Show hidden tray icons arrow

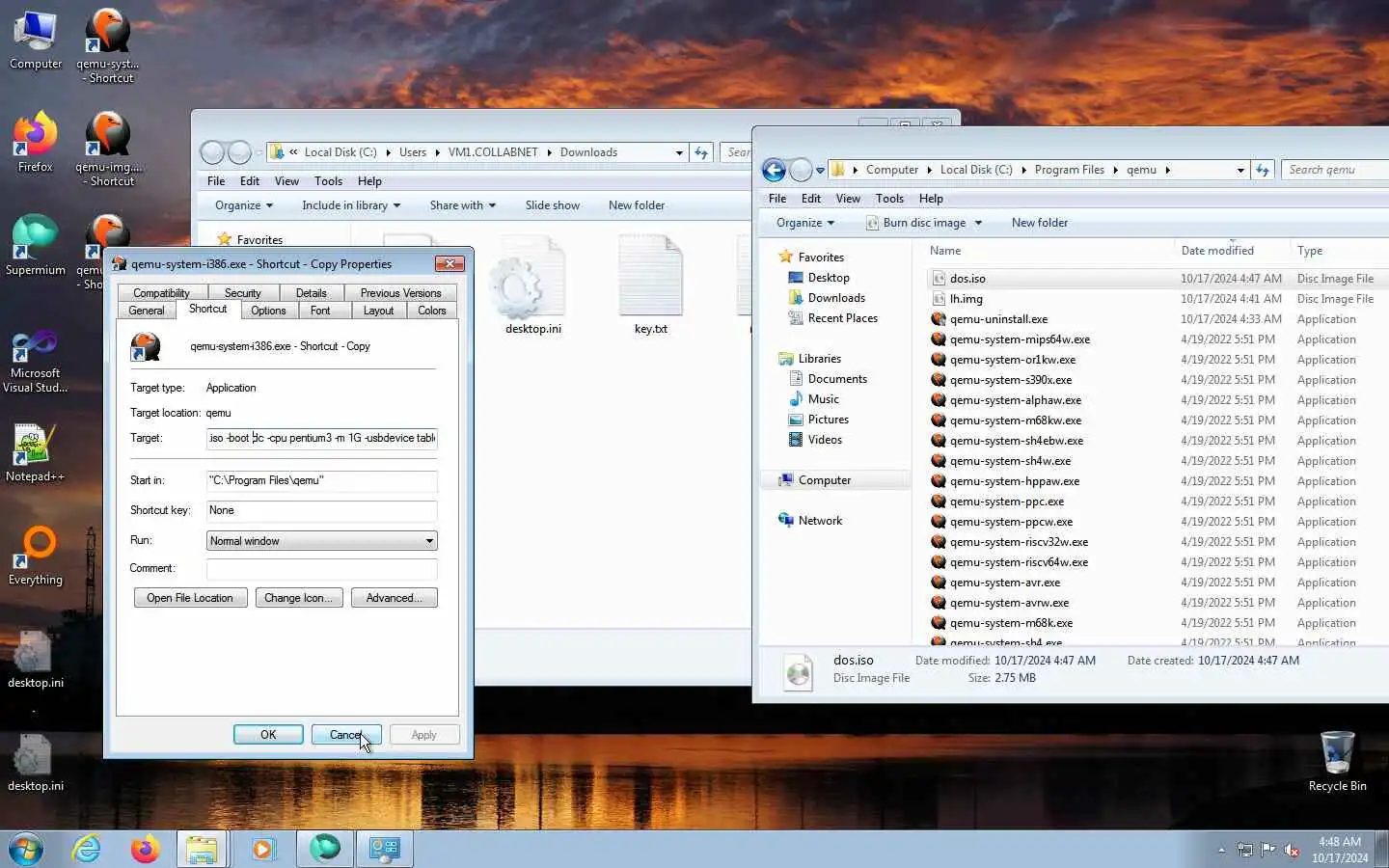1221,850
